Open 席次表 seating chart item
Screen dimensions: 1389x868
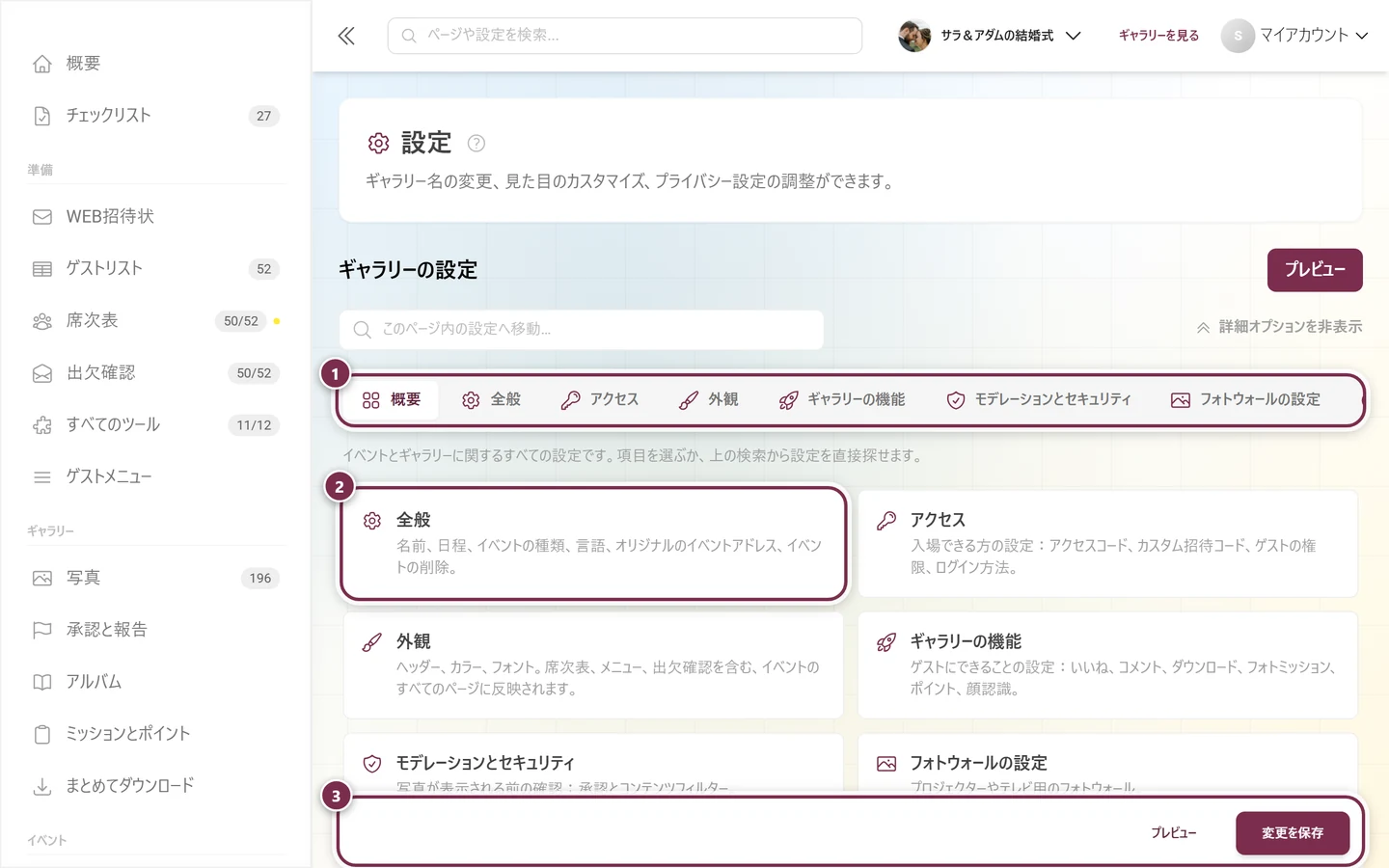click(155, 321)
